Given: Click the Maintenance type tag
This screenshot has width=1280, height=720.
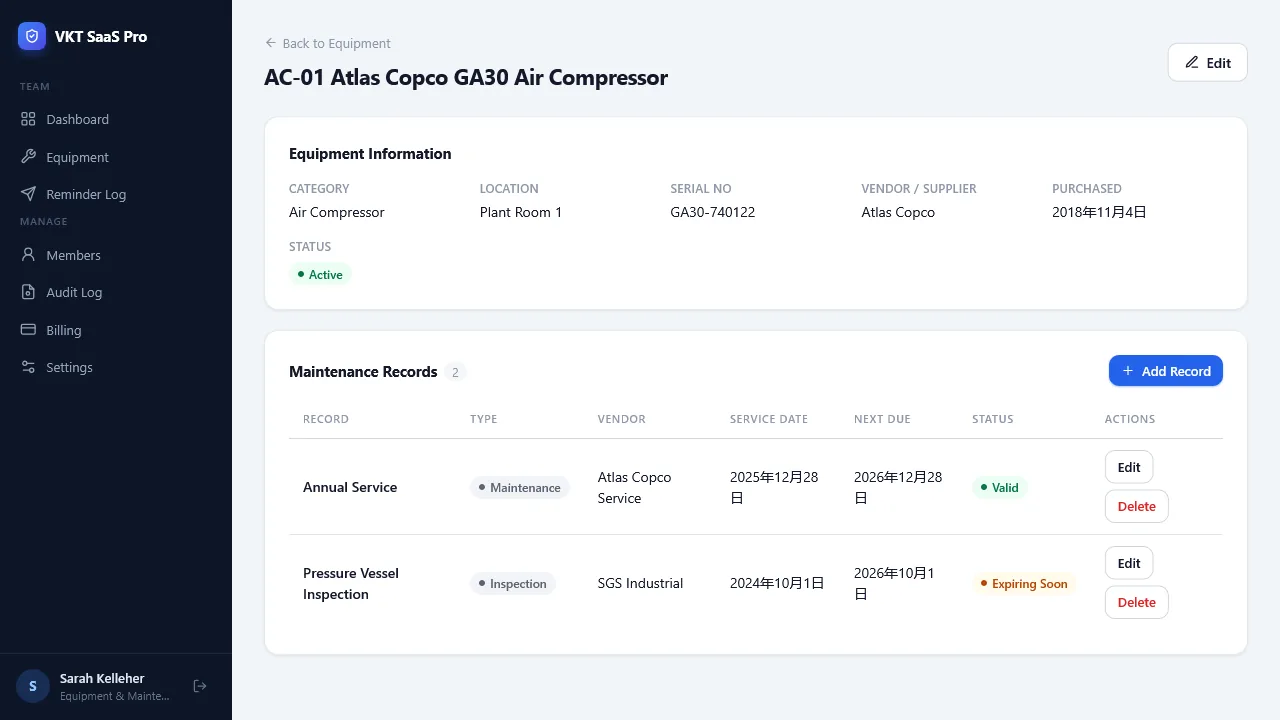Looking at the screenshot, I should click(x=519, y=487).
